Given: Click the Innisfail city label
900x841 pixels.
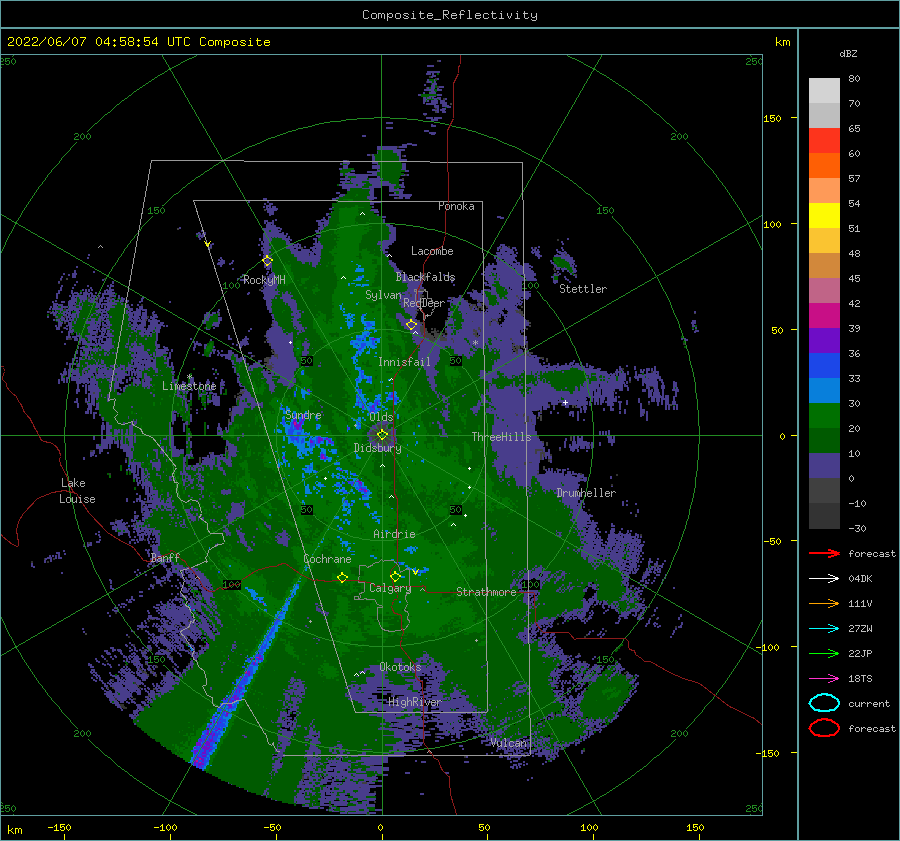Looking at the screenshot, I should coord(404,362).
